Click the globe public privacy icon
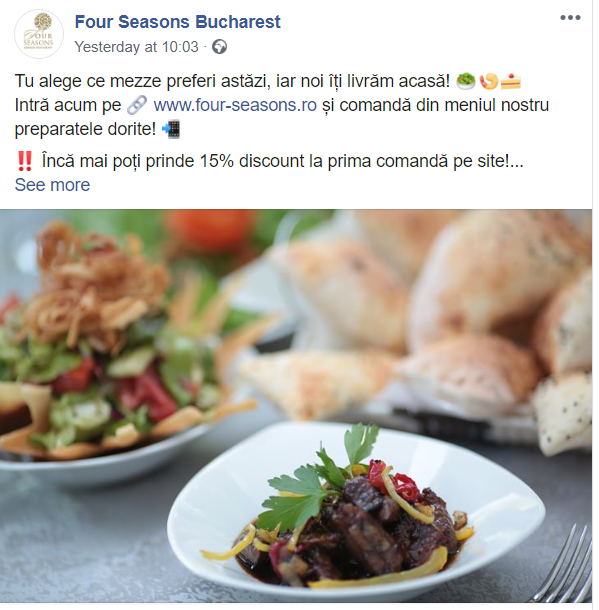This screenshot has height=610, width=599. (219, 47)
